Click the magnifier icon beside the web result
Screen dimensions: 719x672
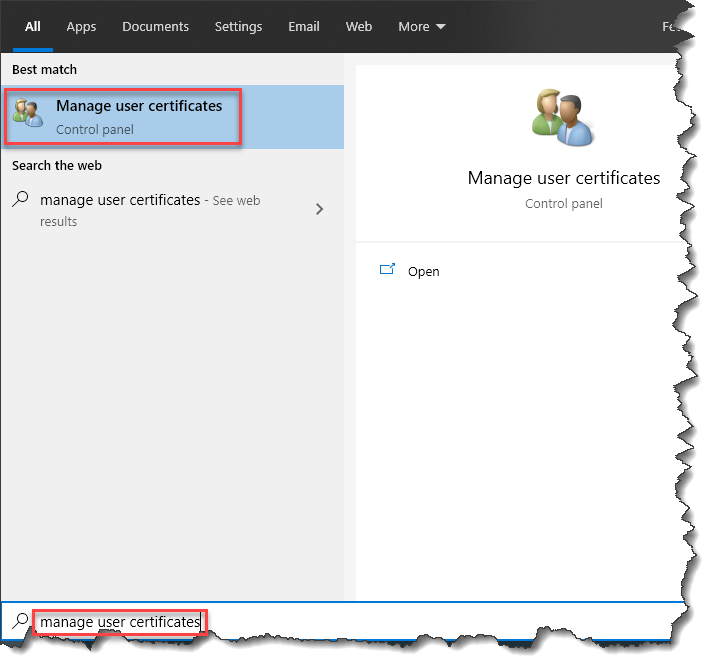[x=20, y=200]
